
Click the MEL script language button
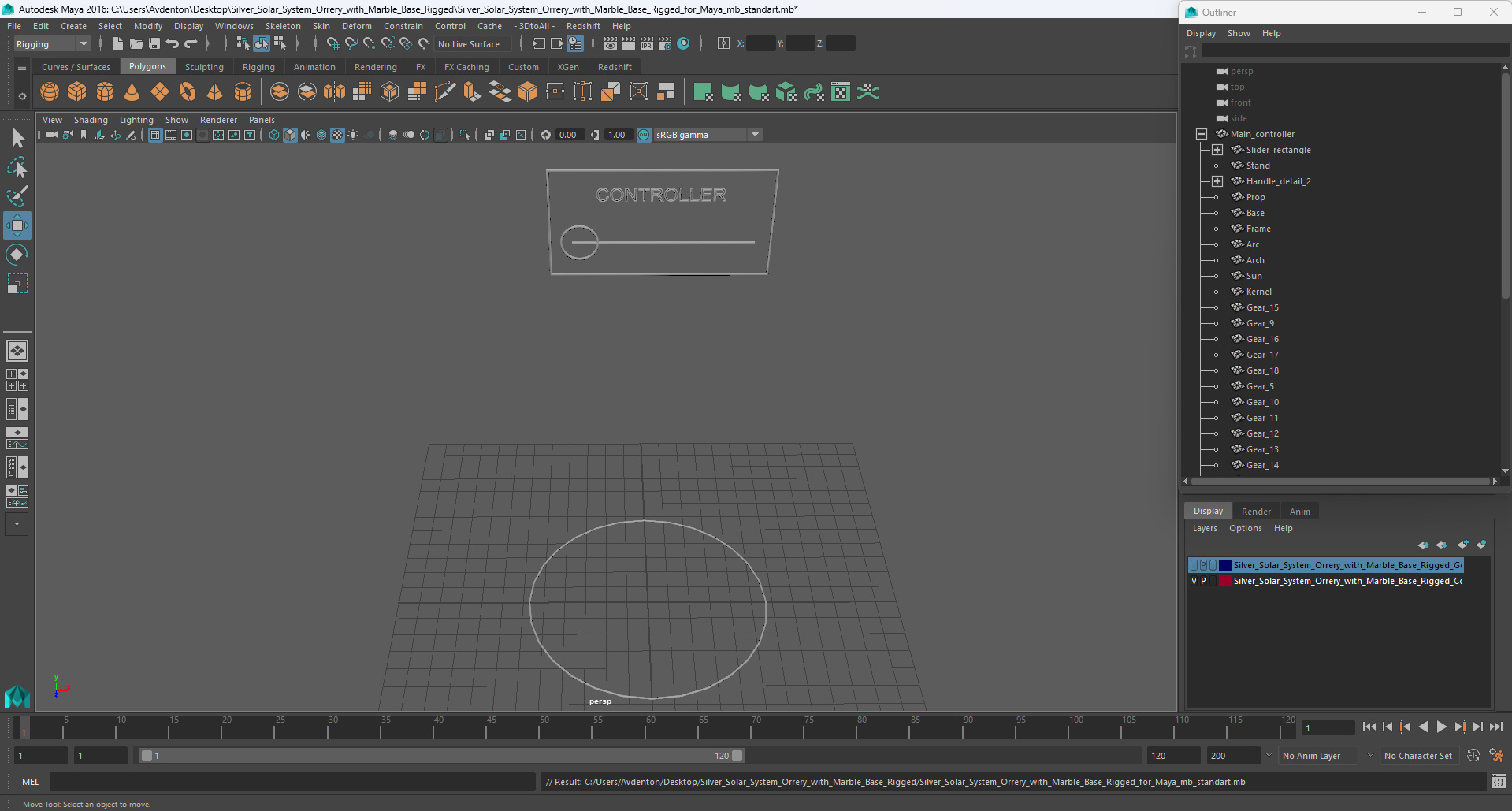click(30, 782)
